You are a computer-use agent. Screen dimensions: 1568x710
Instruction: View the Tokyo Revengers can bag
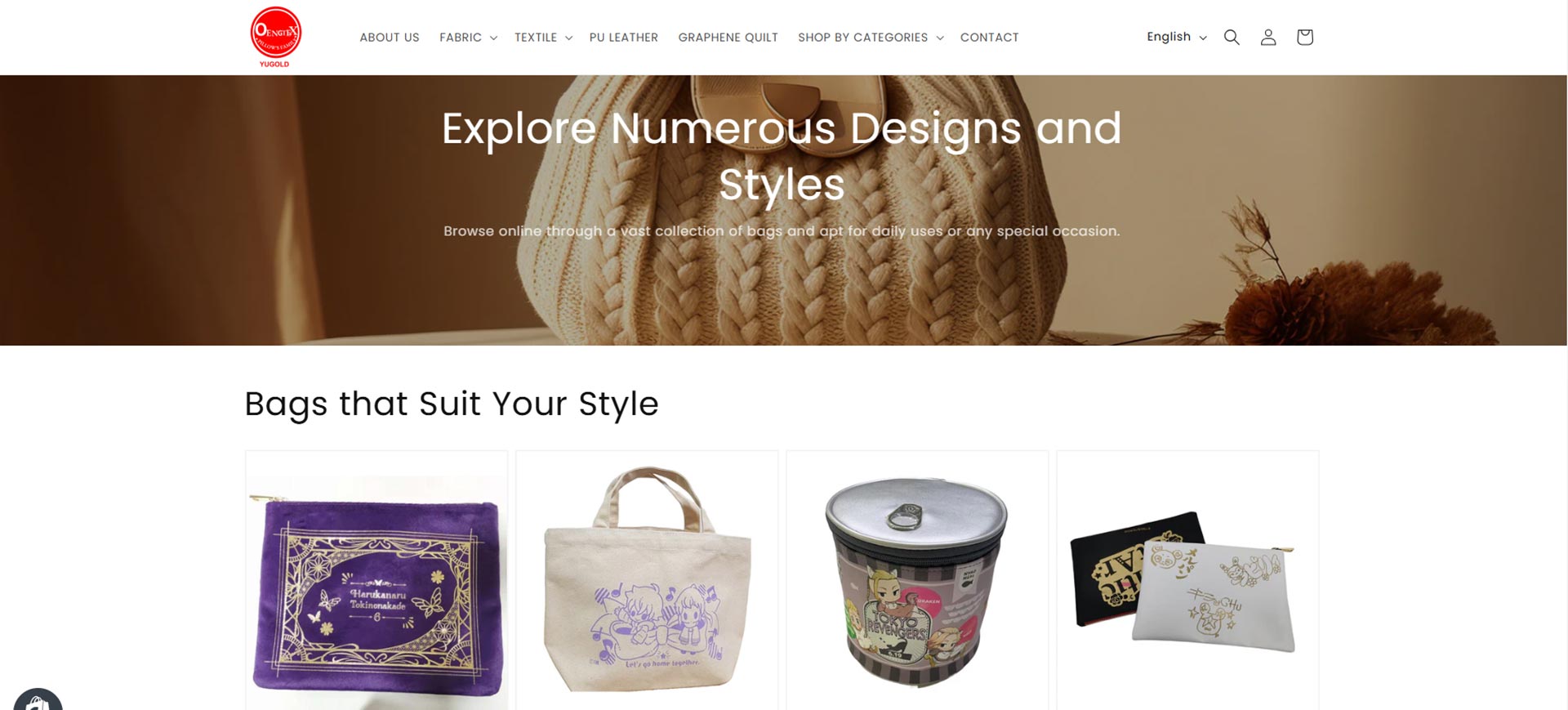(x=916, y=580)
